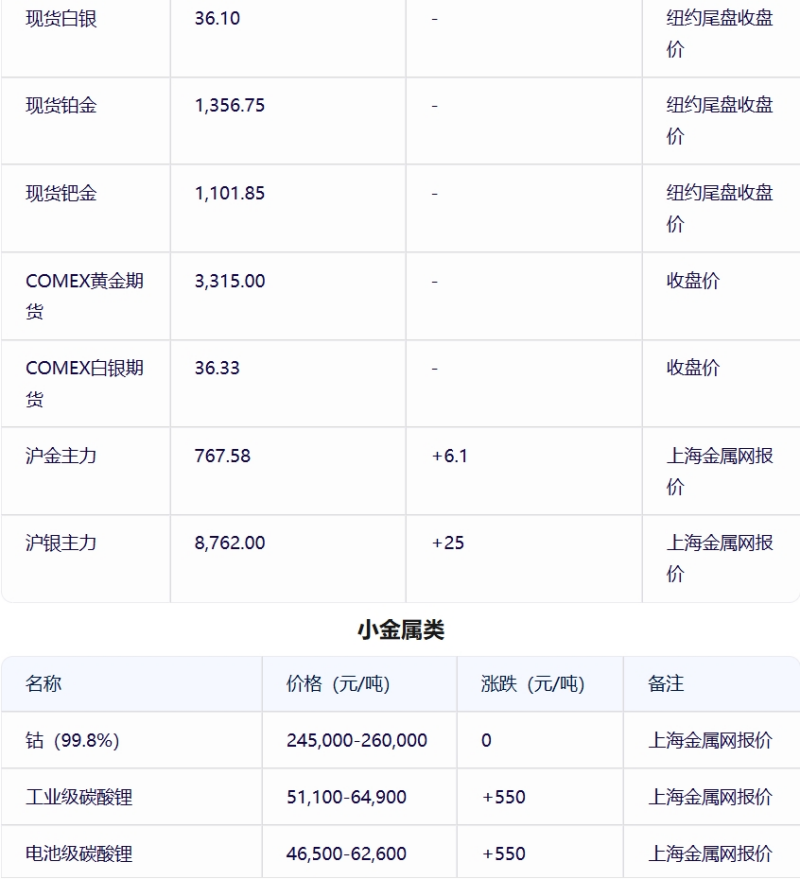Click the 767.58 price cell
This screenshot has height=879, width=800.
pyautogui.click(x=222, y=456)
